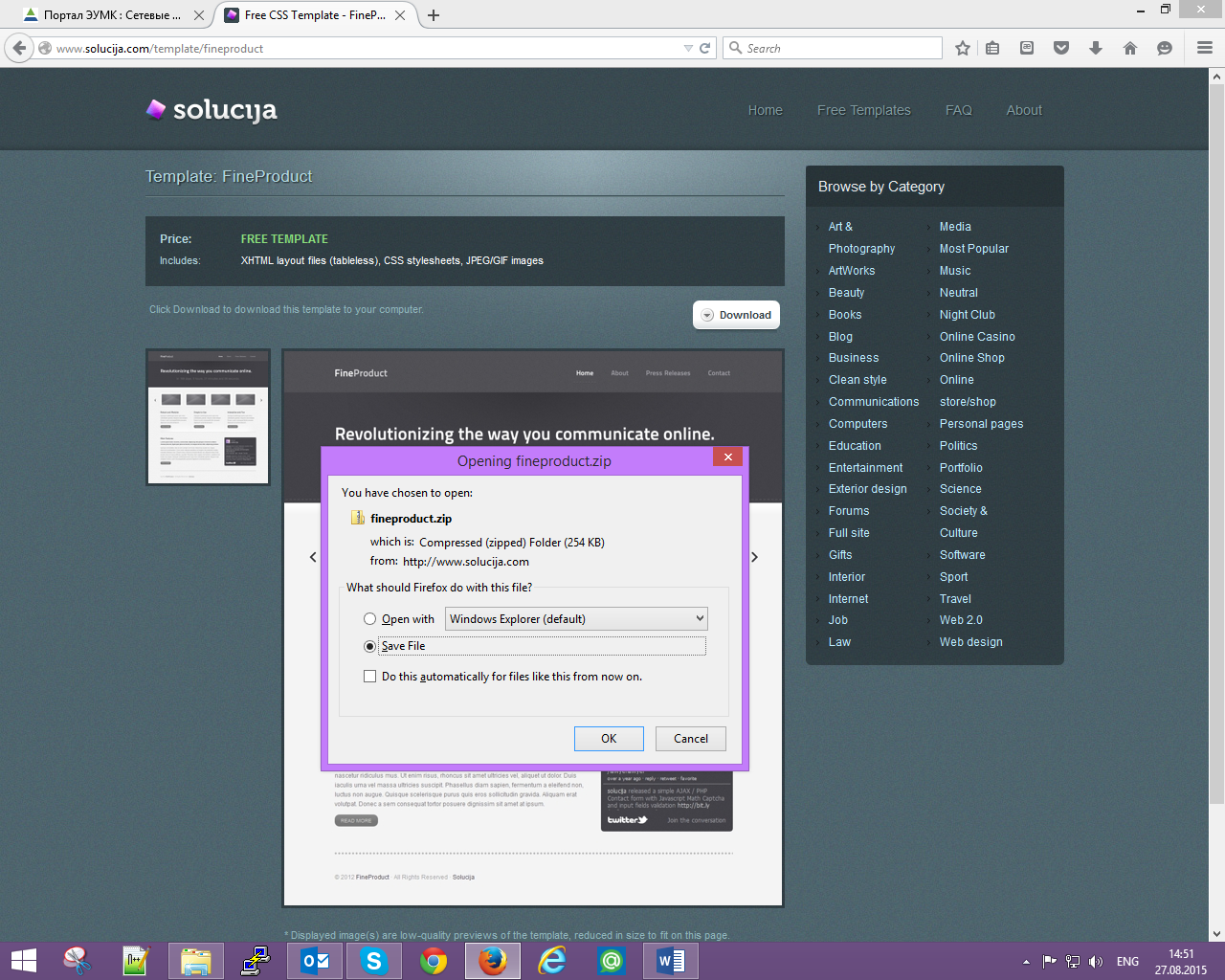Click the Firefox back arrow button
1225x980 pixels.
[19, 48]
